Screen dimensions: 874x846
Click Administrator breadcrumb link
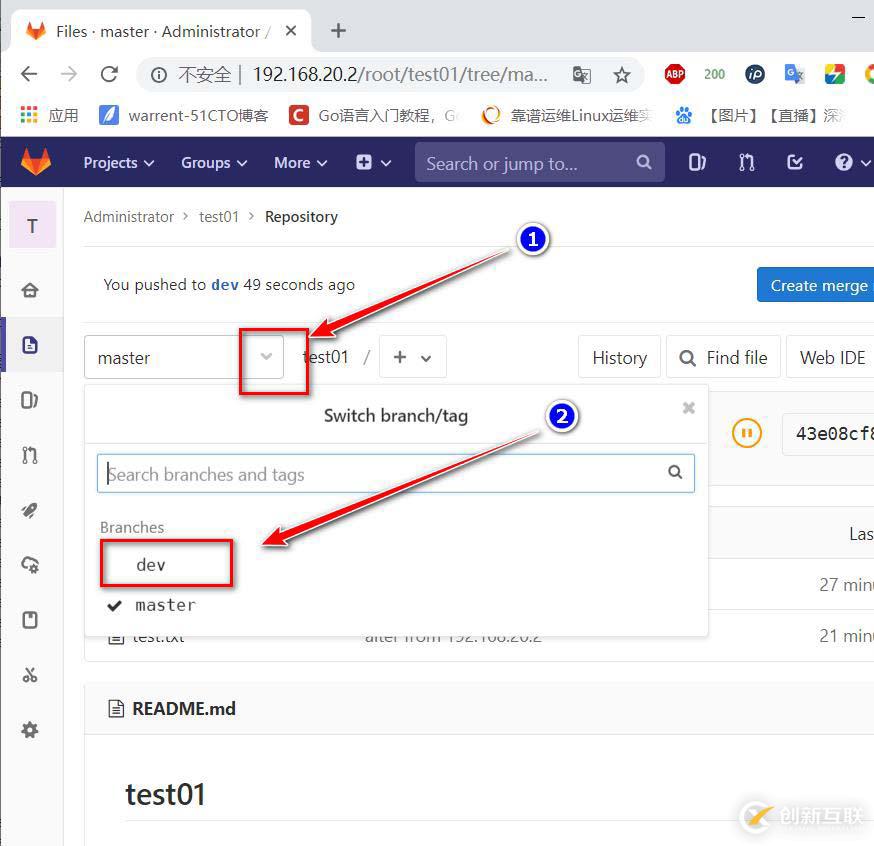(129, 217)
